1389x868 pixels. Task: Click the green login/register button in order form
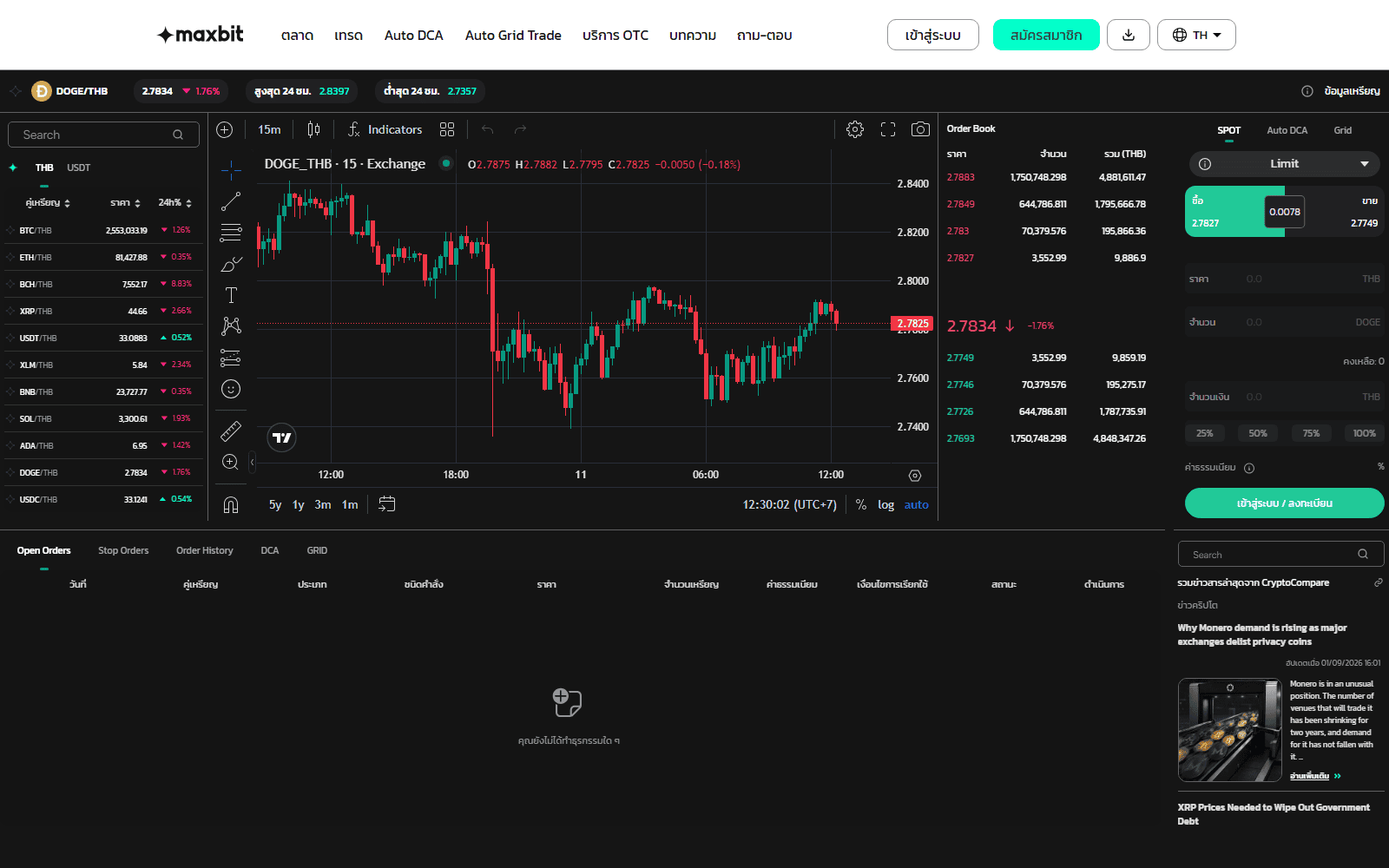click(x=1285, y=503)
